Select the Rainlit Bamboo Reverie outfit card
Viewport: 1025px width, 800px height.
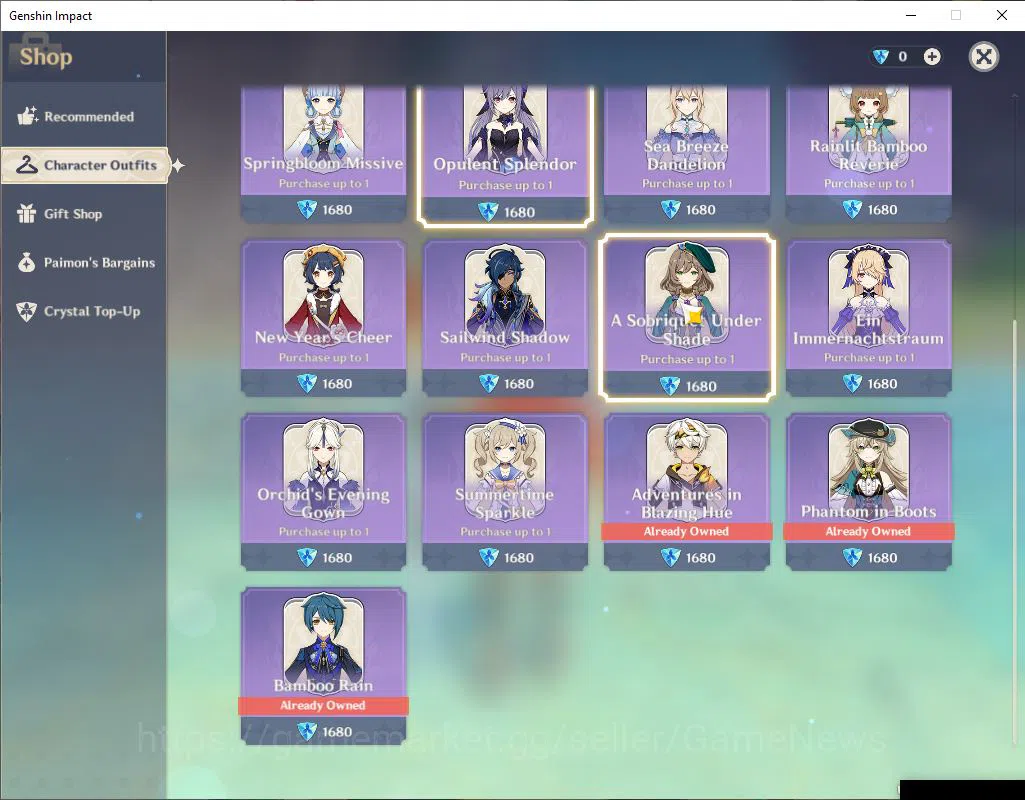point(868,154)
